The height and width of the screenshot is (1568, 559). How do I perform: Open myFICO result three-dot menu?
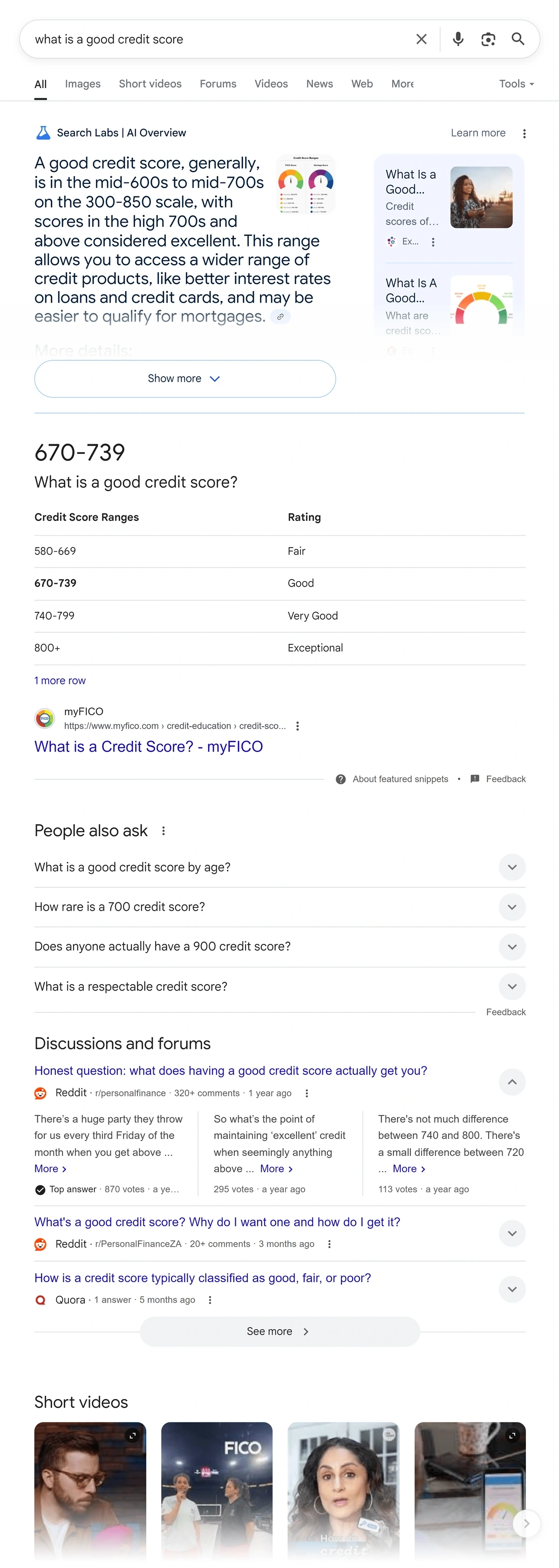tap(297, 725)
